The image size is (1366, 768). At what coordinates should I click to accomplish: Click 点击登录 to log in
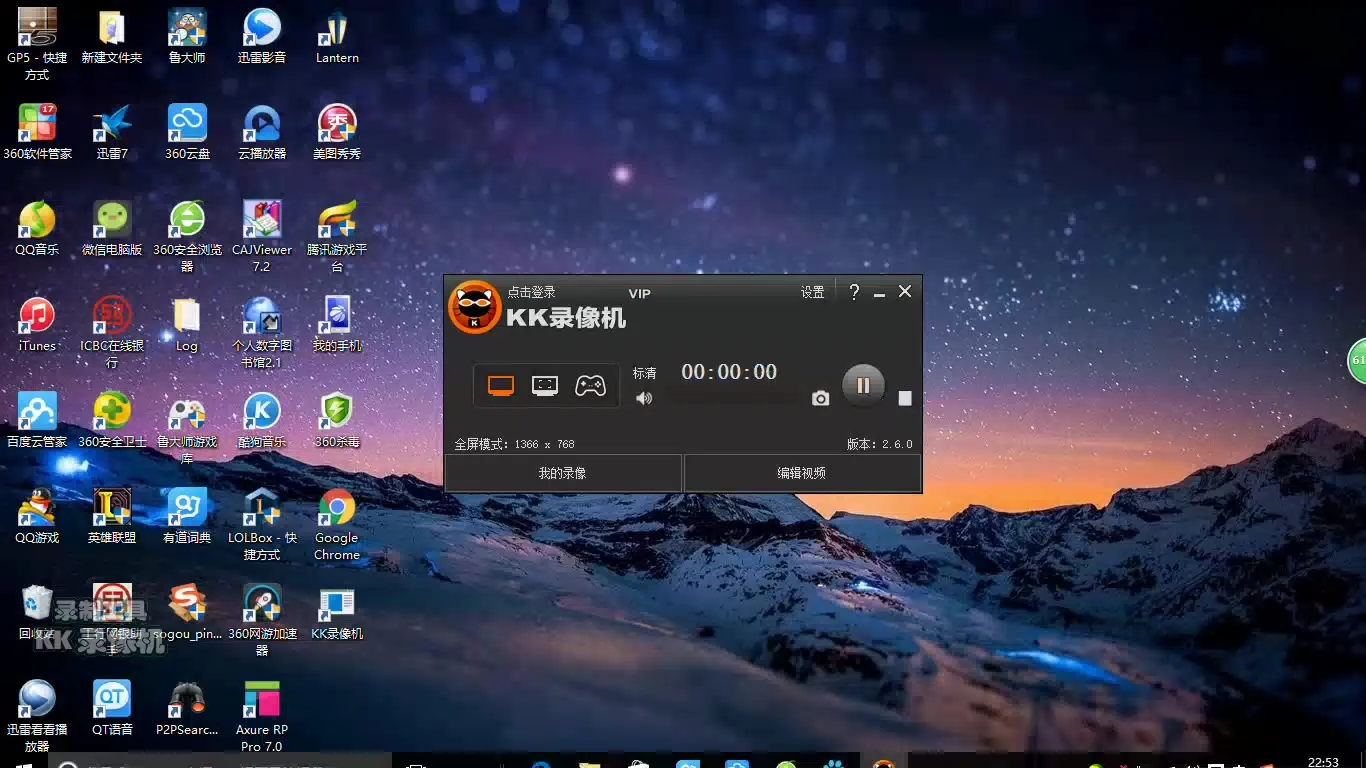(531, 292)
